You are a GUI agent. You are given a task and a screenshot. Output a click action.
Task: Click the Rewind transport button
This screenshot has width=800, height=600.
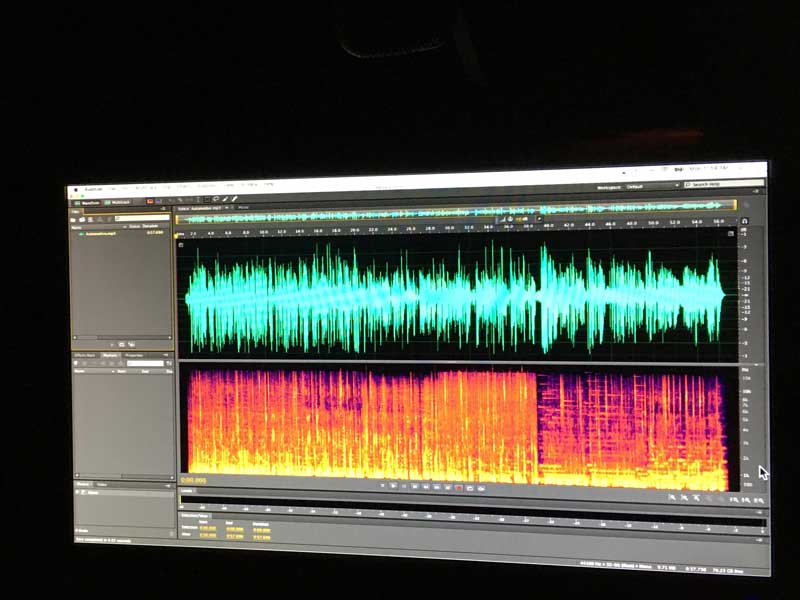[426, 488]
